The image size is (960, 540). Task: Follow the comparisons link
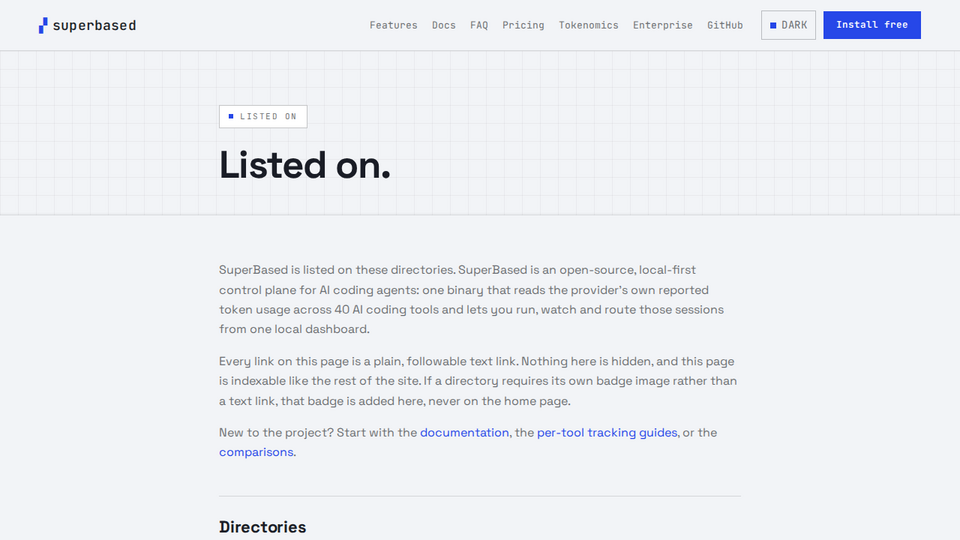pyautogui.click(x=256, y=452)
